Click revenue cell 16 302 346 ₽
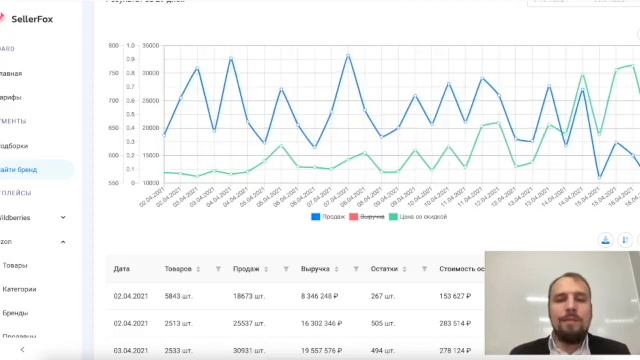Viewport: 640px width, 360px height. (x=322, y=323)
